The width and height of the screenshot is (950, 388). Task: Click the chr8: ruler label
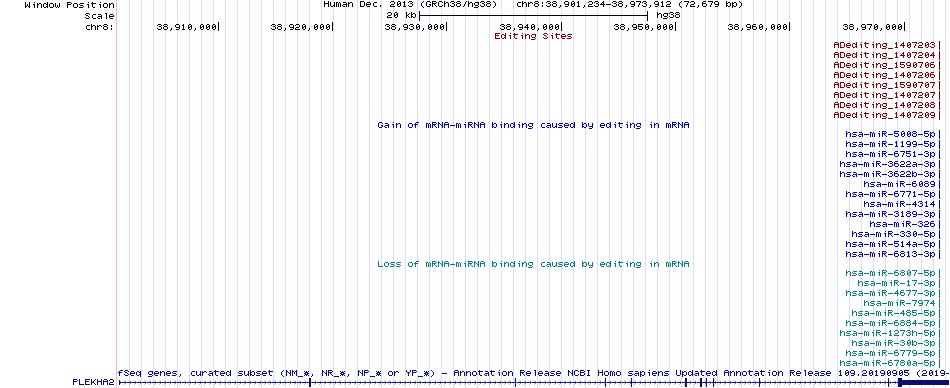[x=99, y=27]
